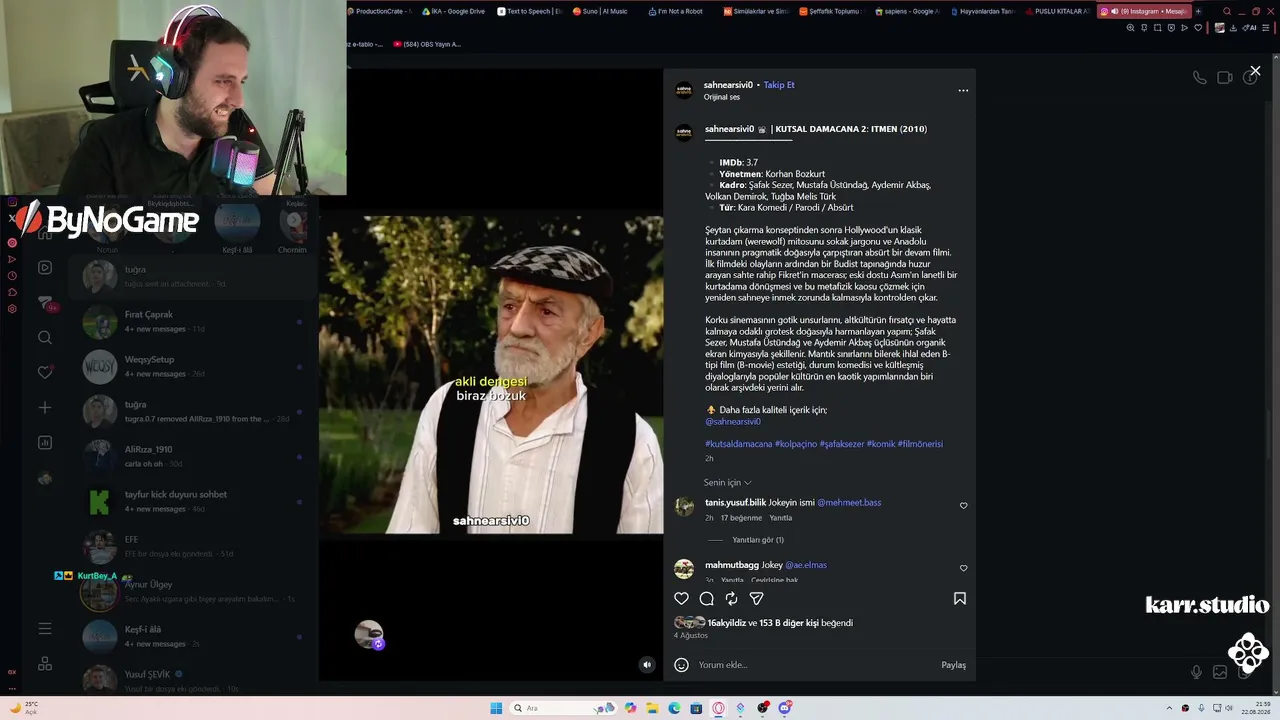
Task: Open sahnearsivi0 profile from post header
Action: coord(728,85)
